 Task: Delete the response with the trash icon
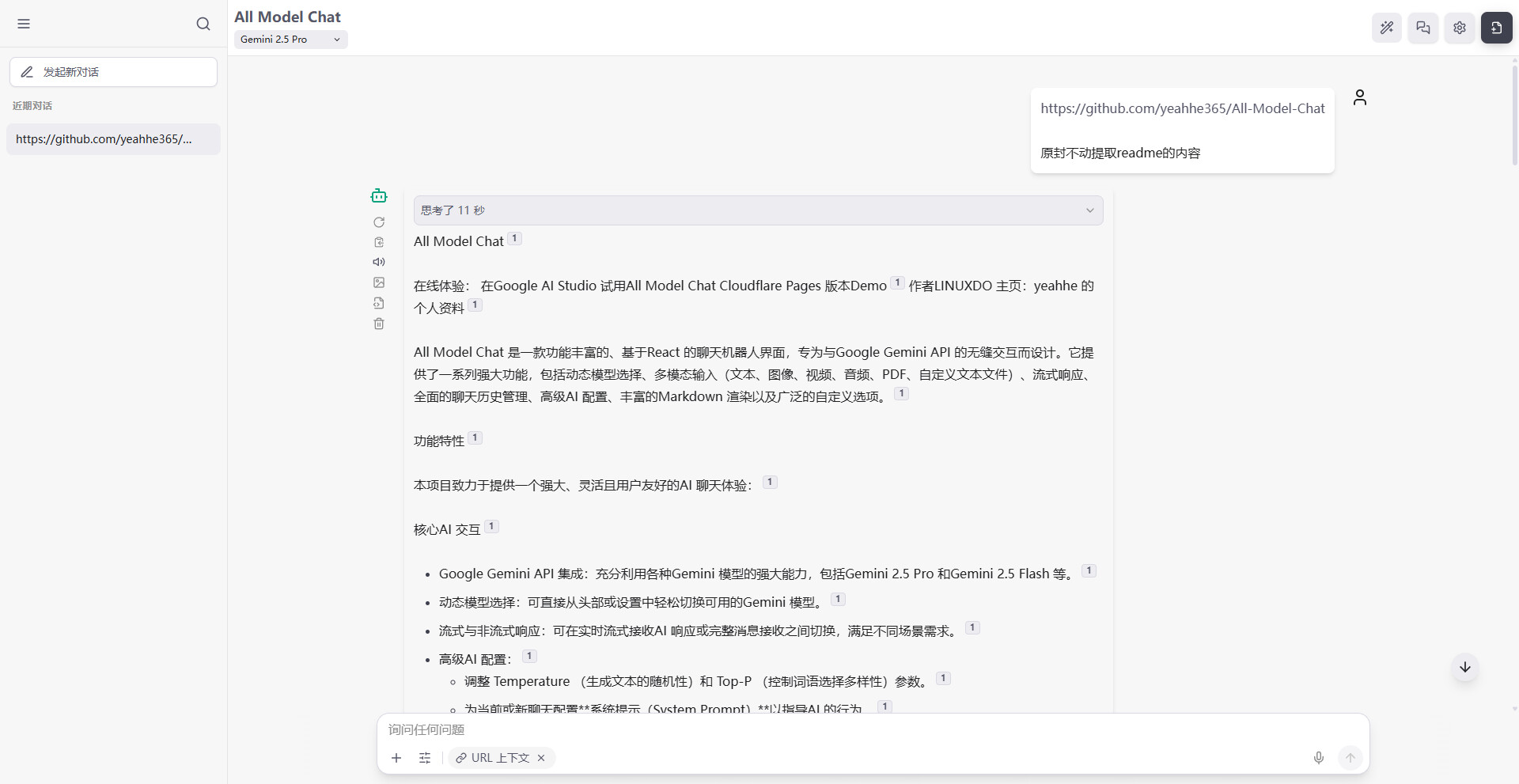click(379, 324)
